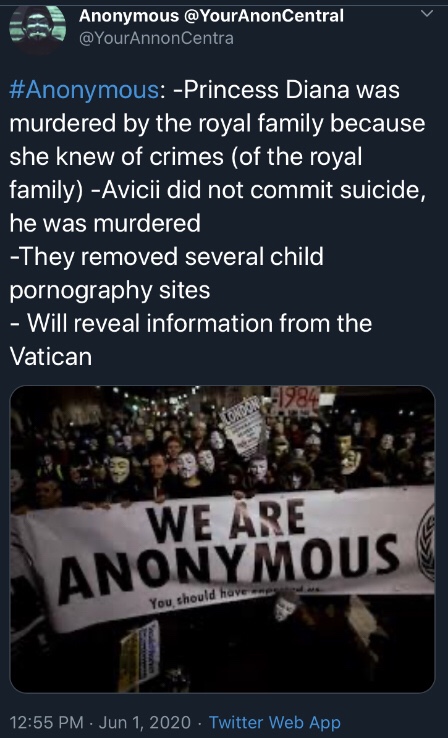Select the Twitter Web App source link

(274, 722)
